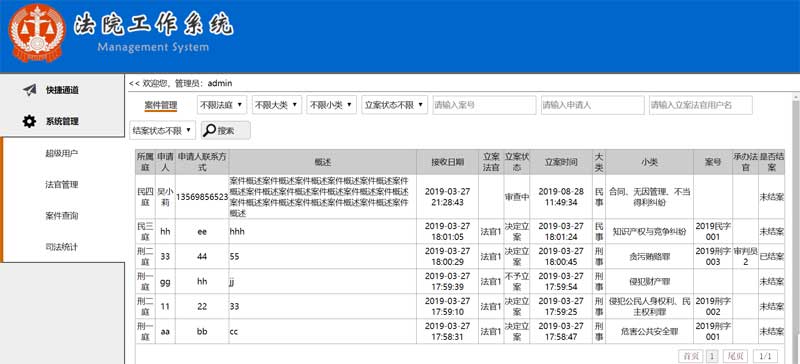Open 法官管理 in the sidebar
The width and height of the screenshot is (800, 364).
coord(62,184)
